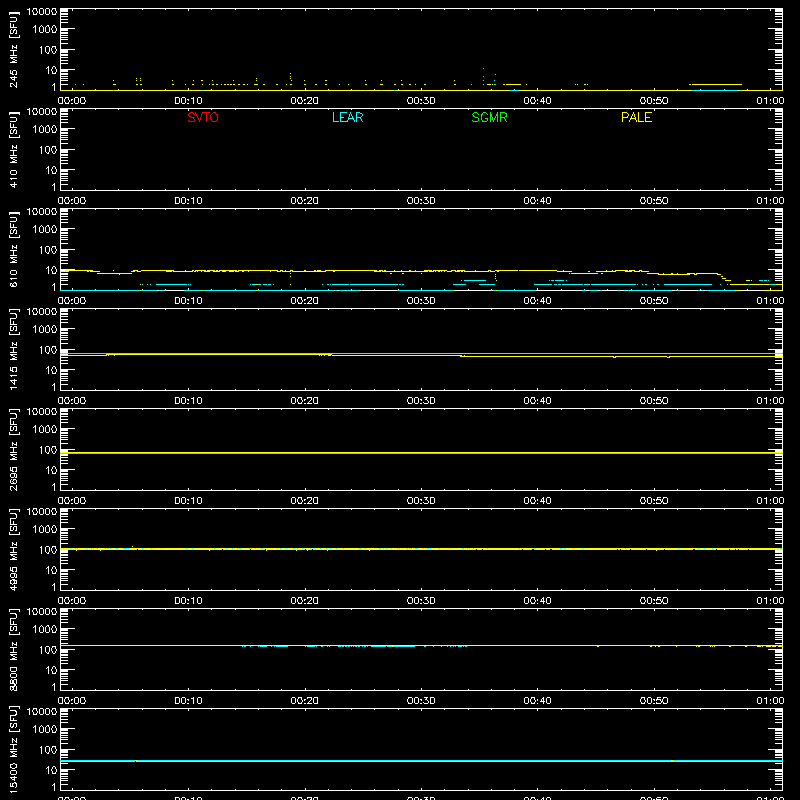The image size is (800, 800).
Task: Click the 2695 MHz [SFU] axis title
Action: 13,449
